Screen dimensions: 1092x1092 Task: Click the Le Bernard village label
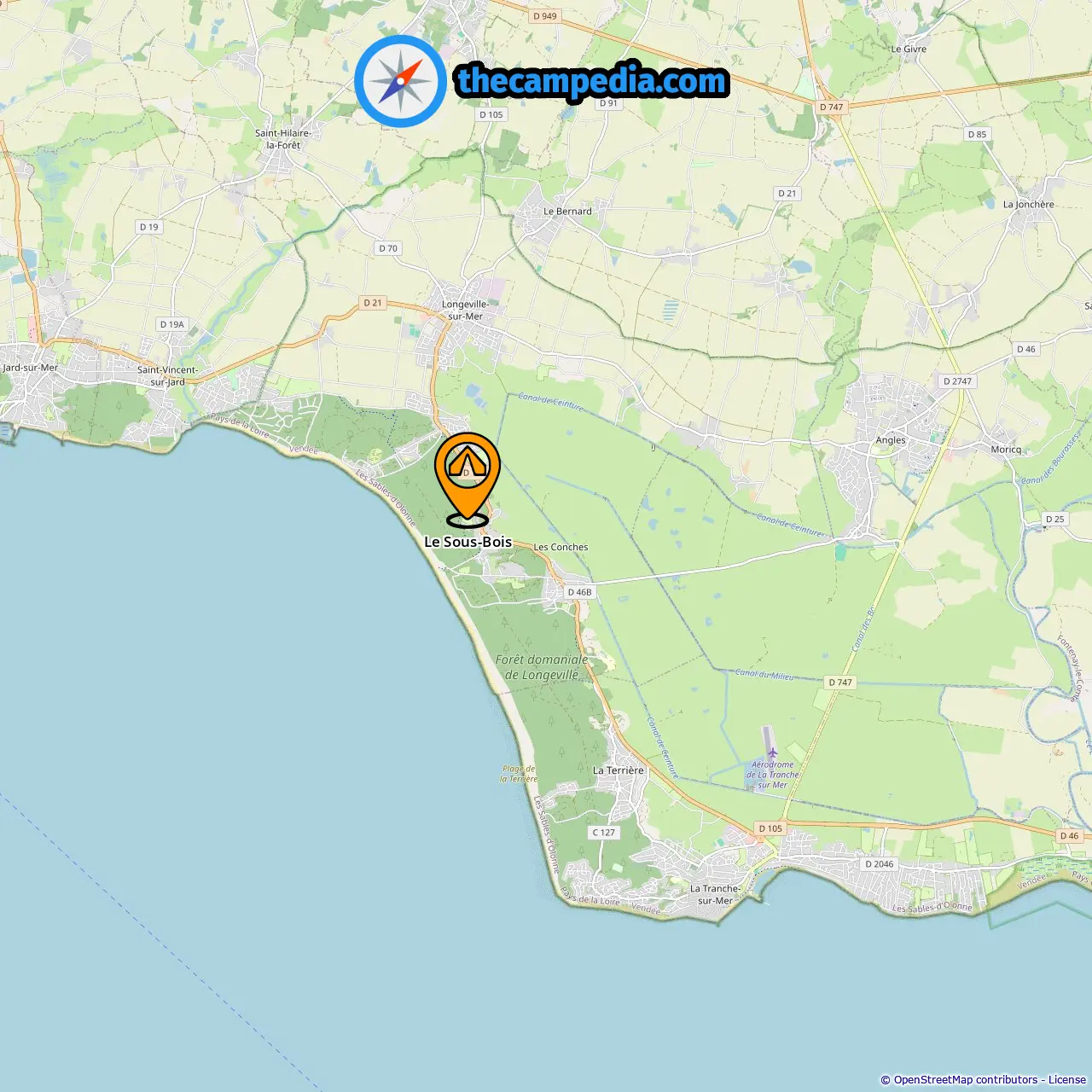coord(567,212)
